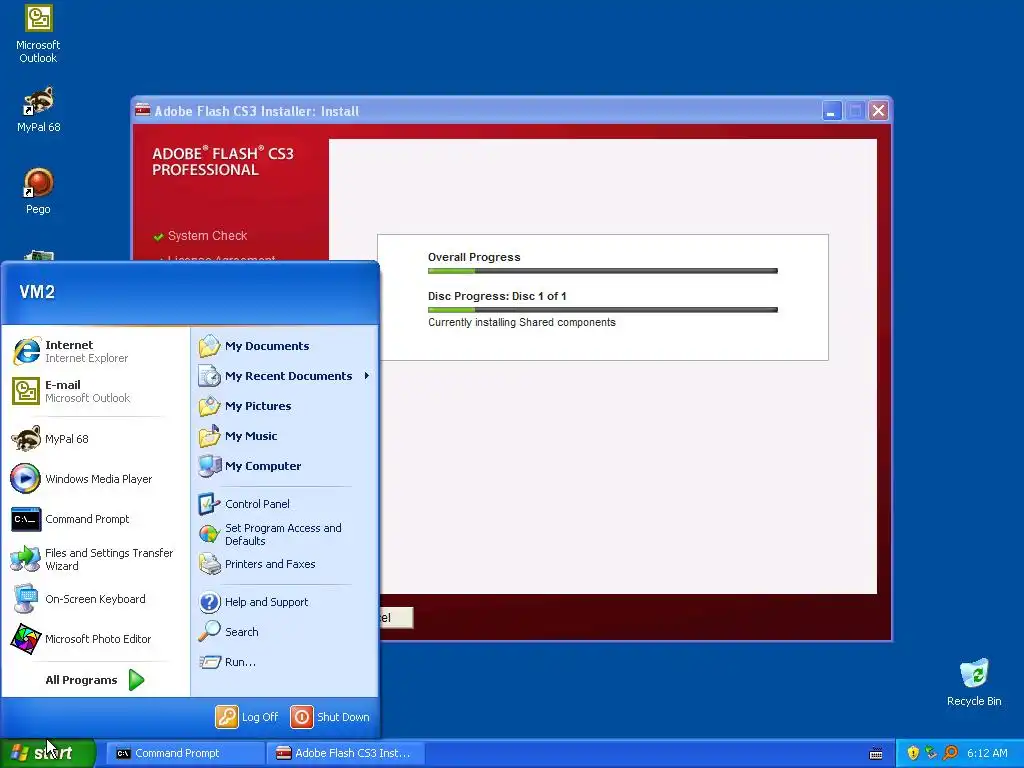
Task: Open Help and Support
Action: [x=253, y=601]
